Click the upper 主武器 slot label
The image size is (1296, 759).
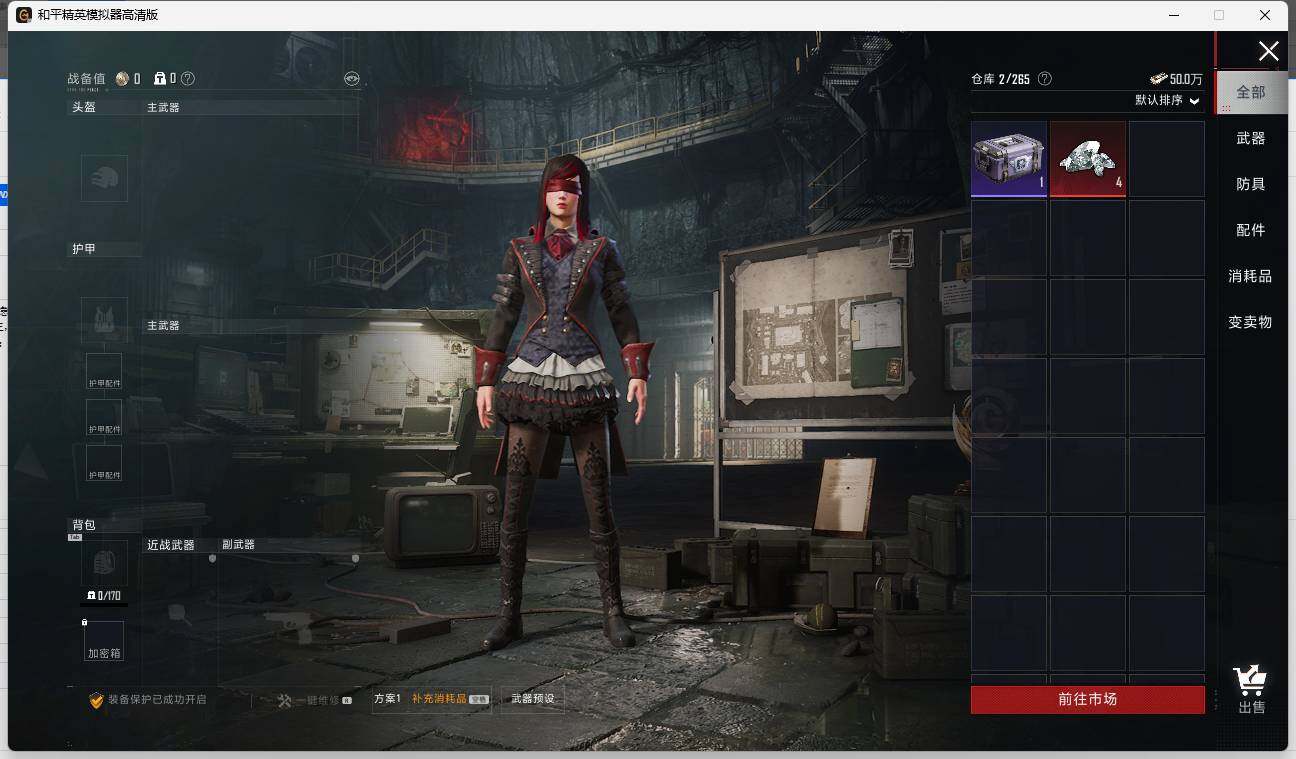[x=163, y=107]
